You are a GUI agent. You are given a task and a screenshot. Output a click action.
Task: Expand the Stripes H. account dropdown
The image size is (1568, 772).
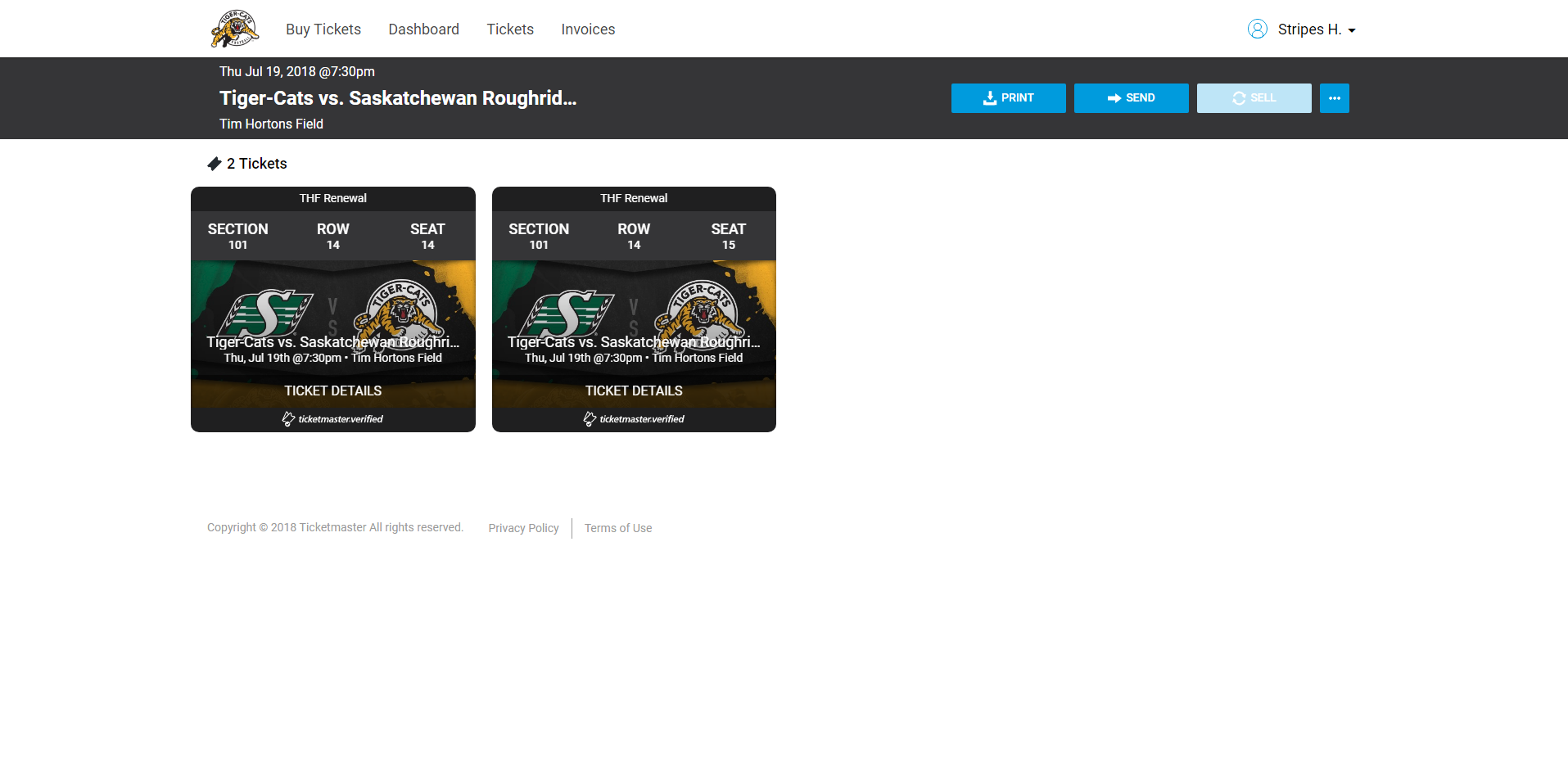point(1317,29)
